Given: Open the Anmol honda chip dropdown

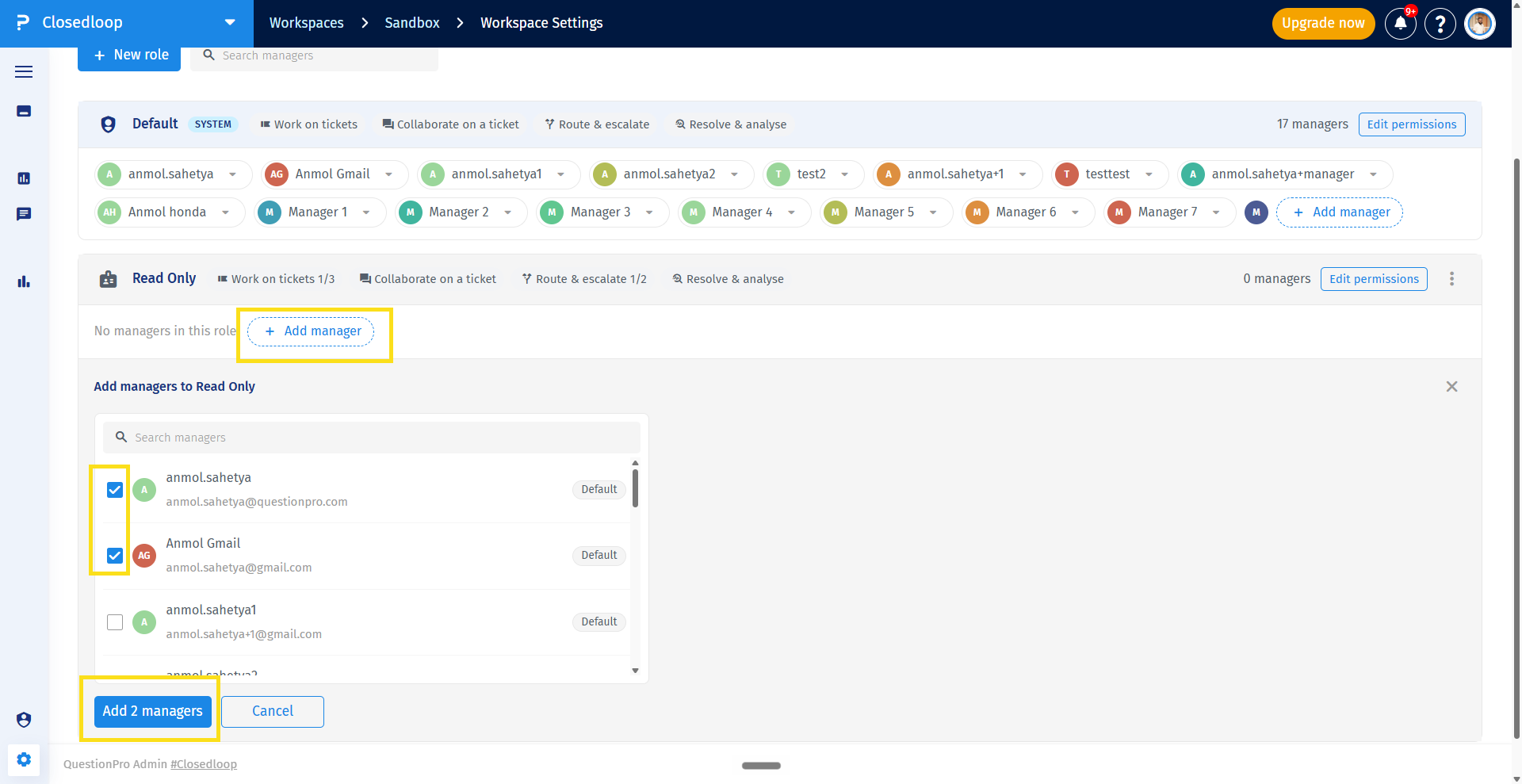Looking at the screenshot, I should (225, 212).
